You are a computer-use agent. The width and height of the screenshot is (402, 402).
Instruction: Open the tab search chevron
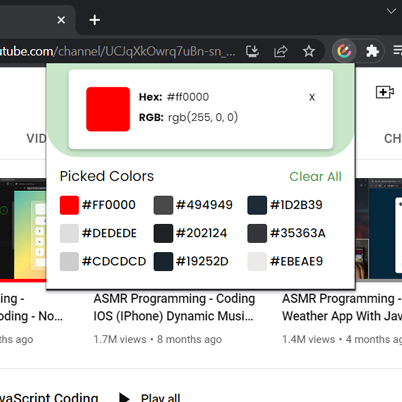click(391, 11)
